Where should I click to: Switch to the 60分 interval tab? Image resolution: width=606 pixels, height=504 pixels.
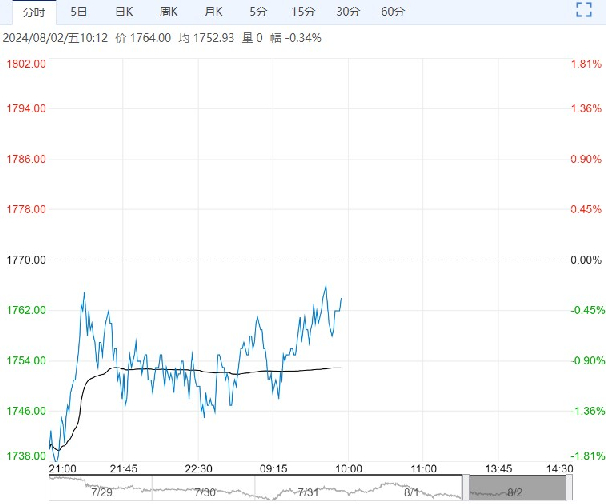(x=393, y=12)
